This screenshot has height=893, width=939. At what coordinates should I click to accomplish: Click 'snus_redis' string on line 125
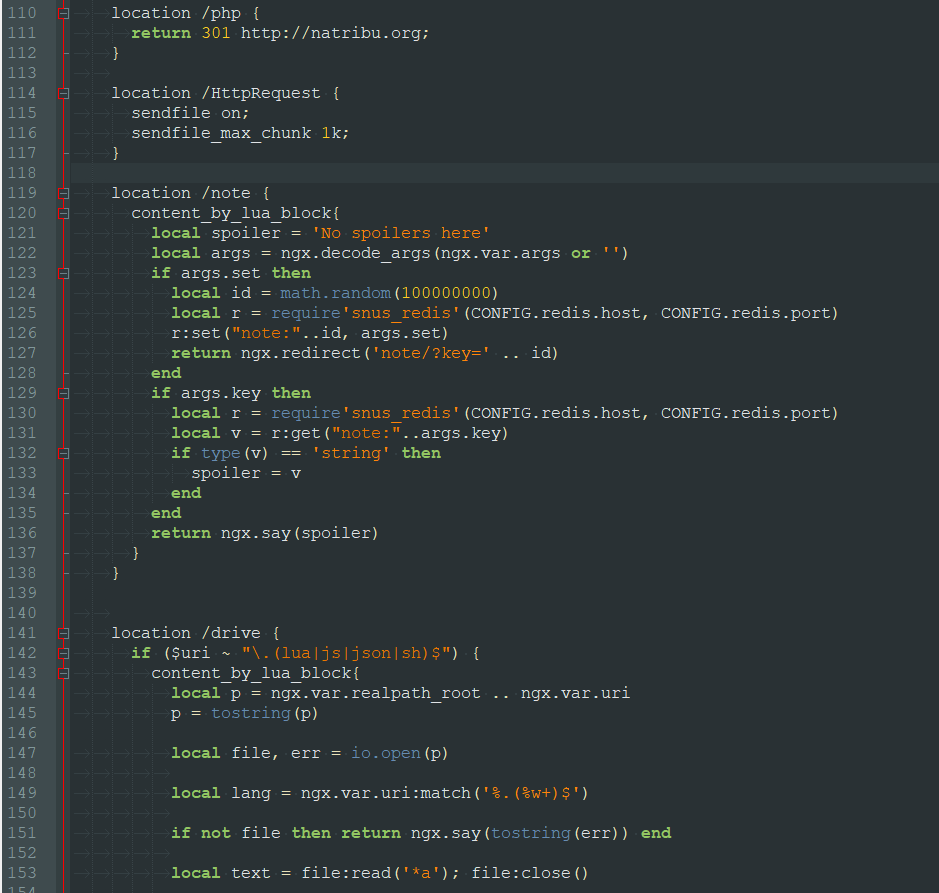401,313
